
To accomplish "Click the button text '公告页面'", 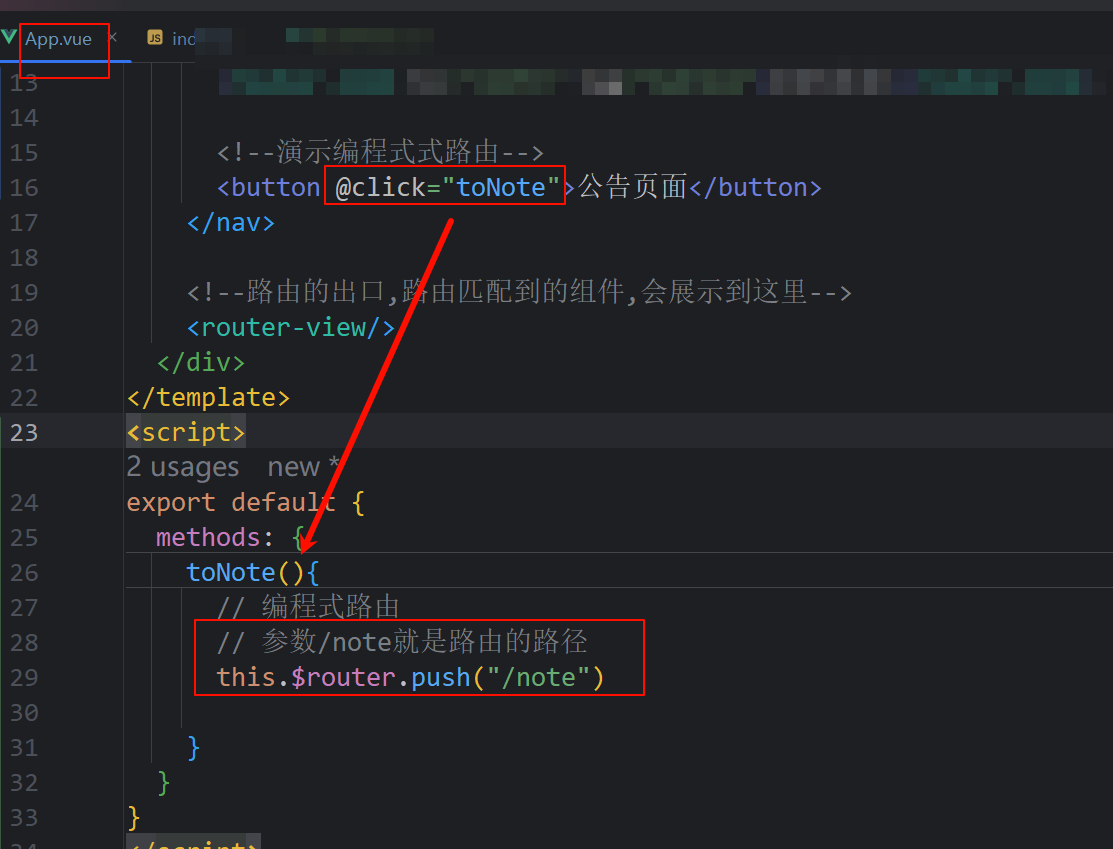I will (x=632, y=187).
